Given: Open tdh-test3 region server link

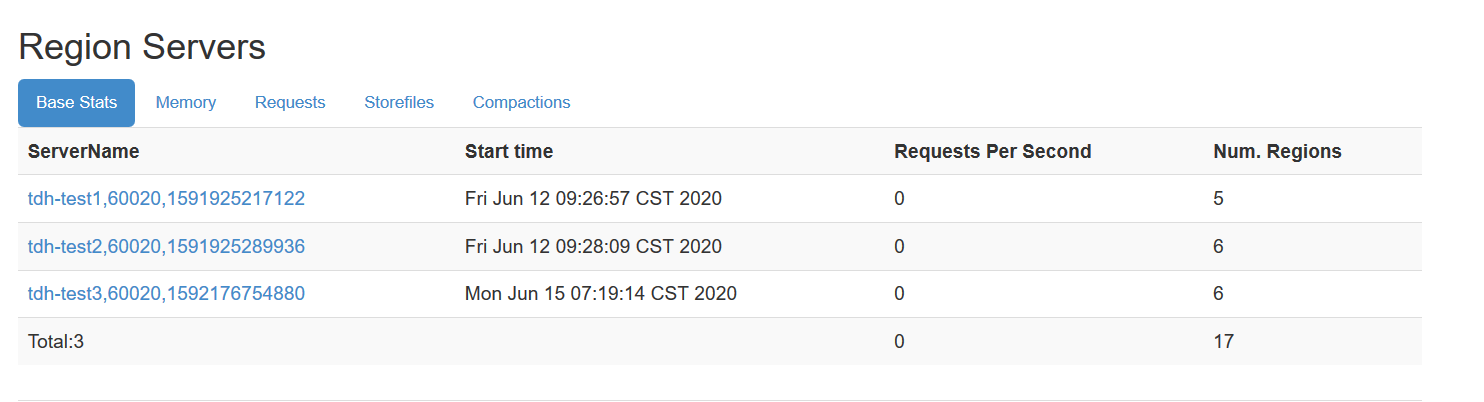Looking at the screenshot, I should point(166,294).
